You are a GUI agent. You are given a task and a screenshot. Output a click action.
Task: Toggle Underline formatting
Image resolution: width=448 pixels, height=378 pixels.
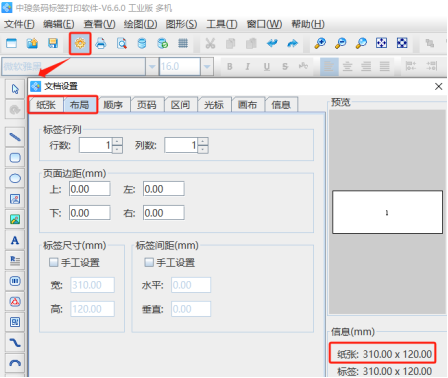tap(266, 67)
